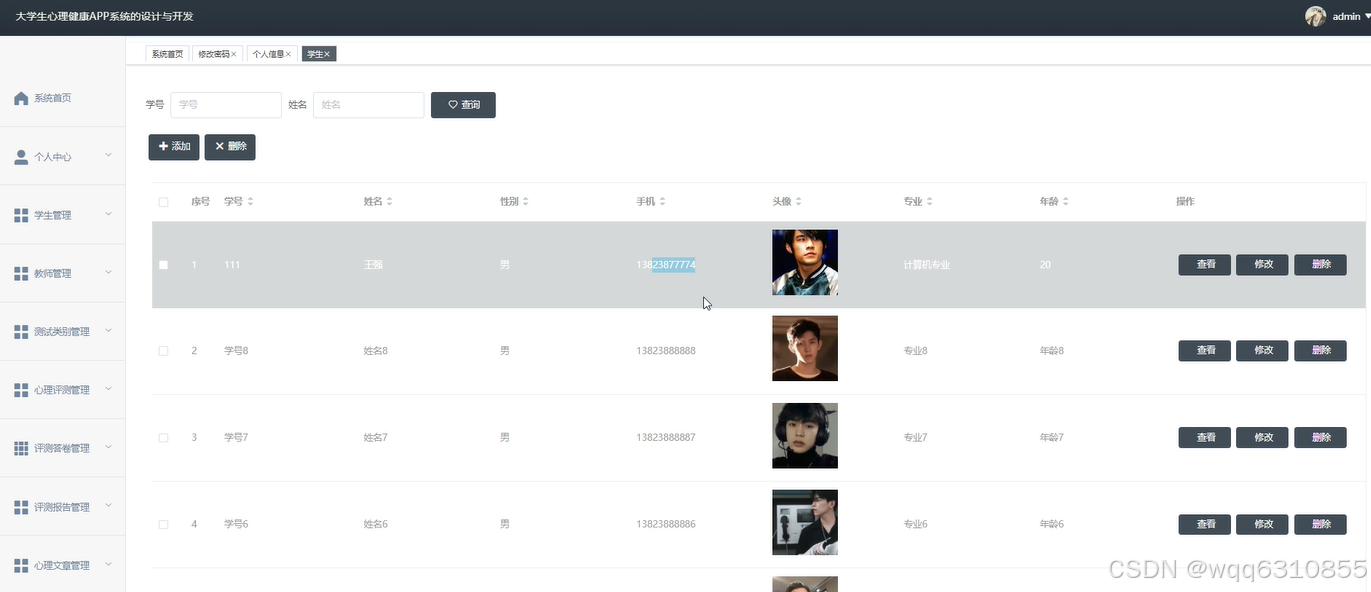Click the grid icon beside 评测答卷管理

pos(21,448)
